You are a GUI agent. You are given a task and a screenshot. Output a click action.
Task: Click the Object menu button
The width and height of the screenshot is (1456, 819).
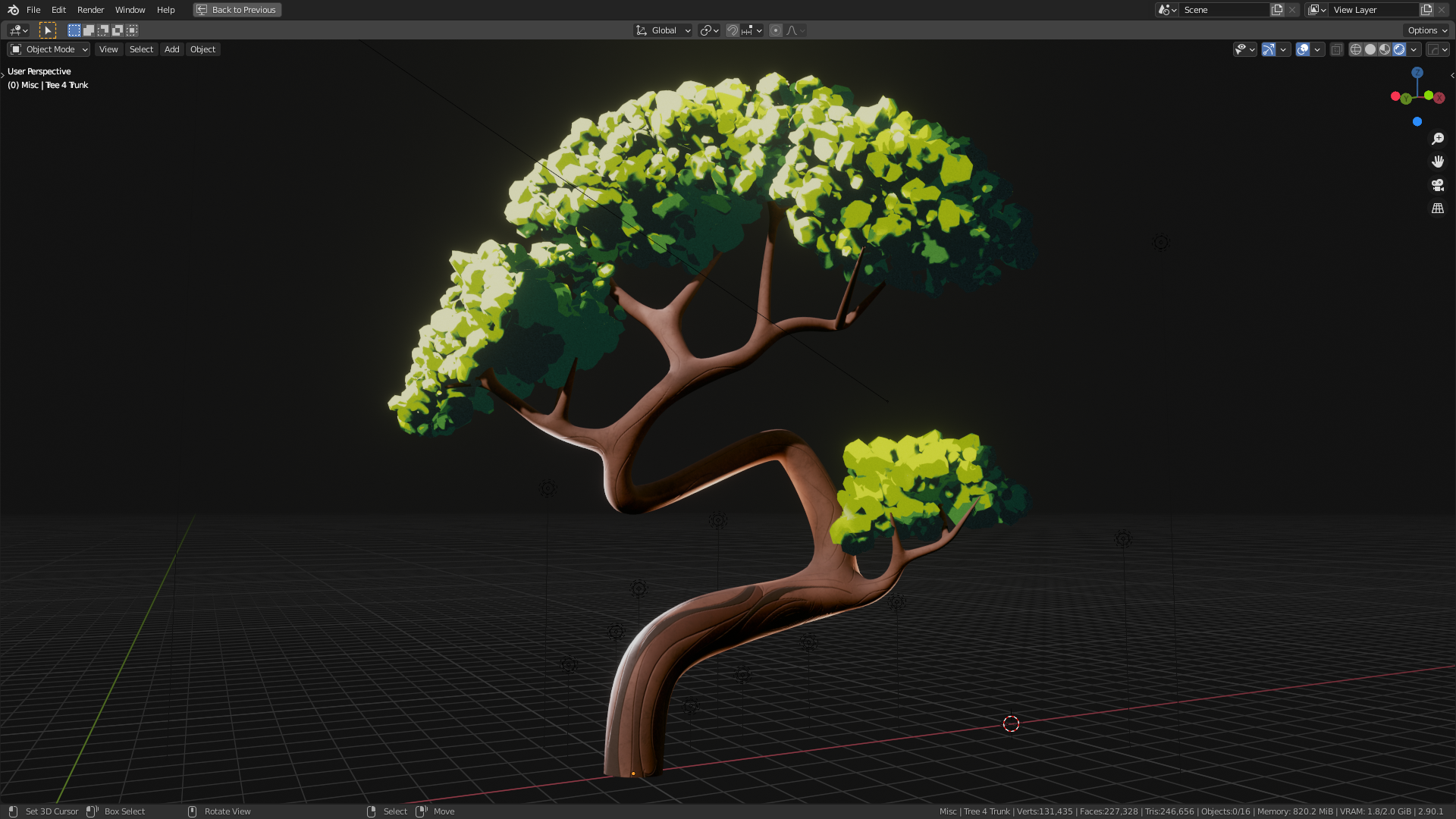coord(202,49)
